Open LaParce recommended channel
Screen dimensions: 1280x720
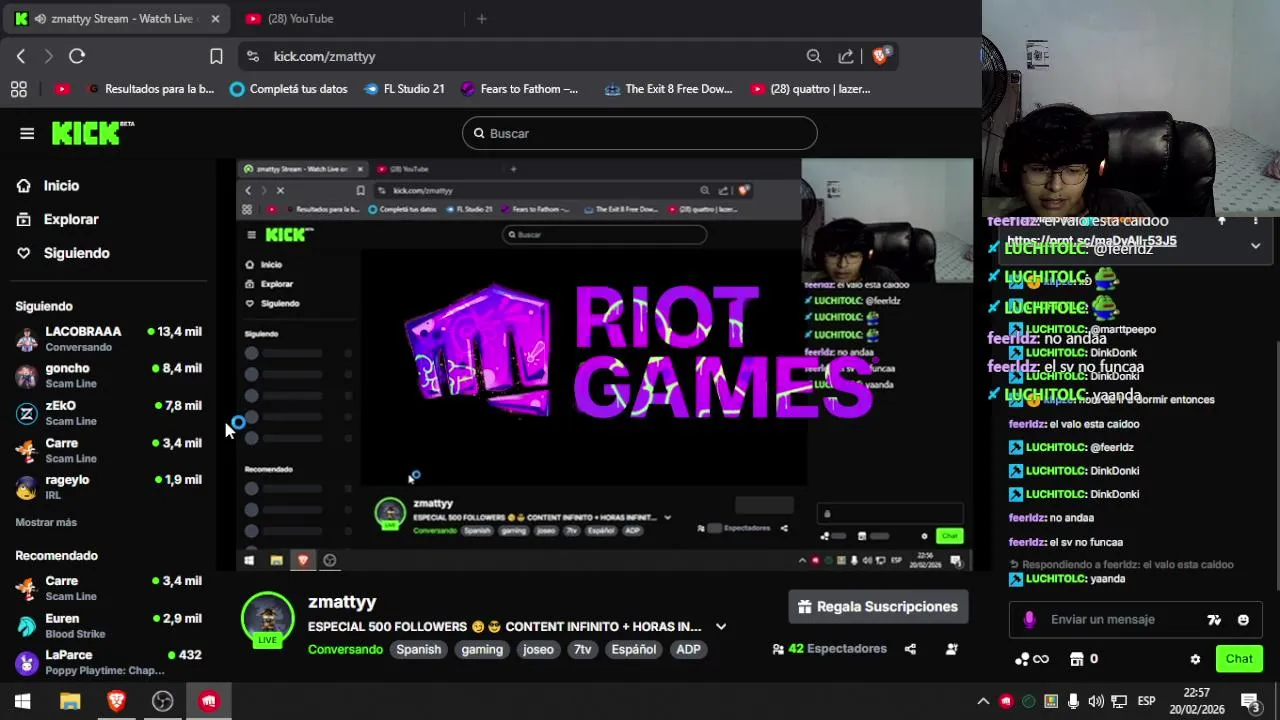(x=108, y=663)
